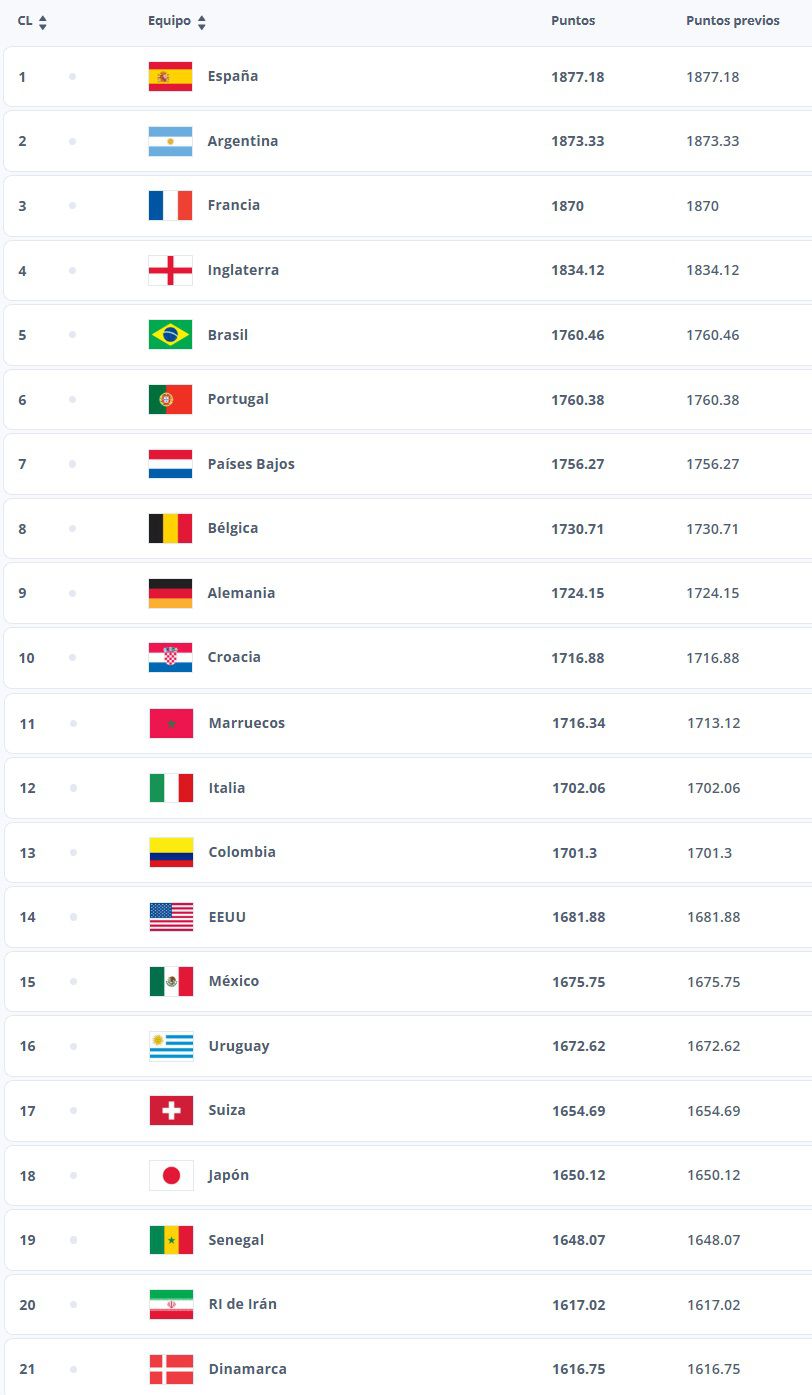The image size is (812, 1395).
Task: Select the Germany flag icon
Action: point(170,592)
